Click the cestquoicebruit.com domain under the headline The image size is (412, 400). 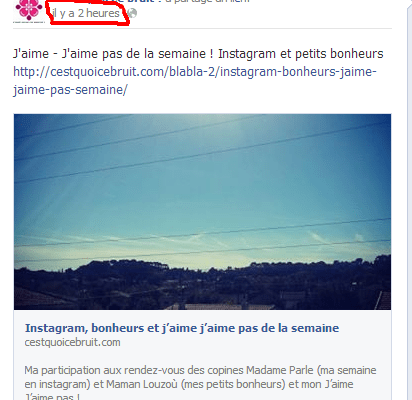(x=72, y=342)
